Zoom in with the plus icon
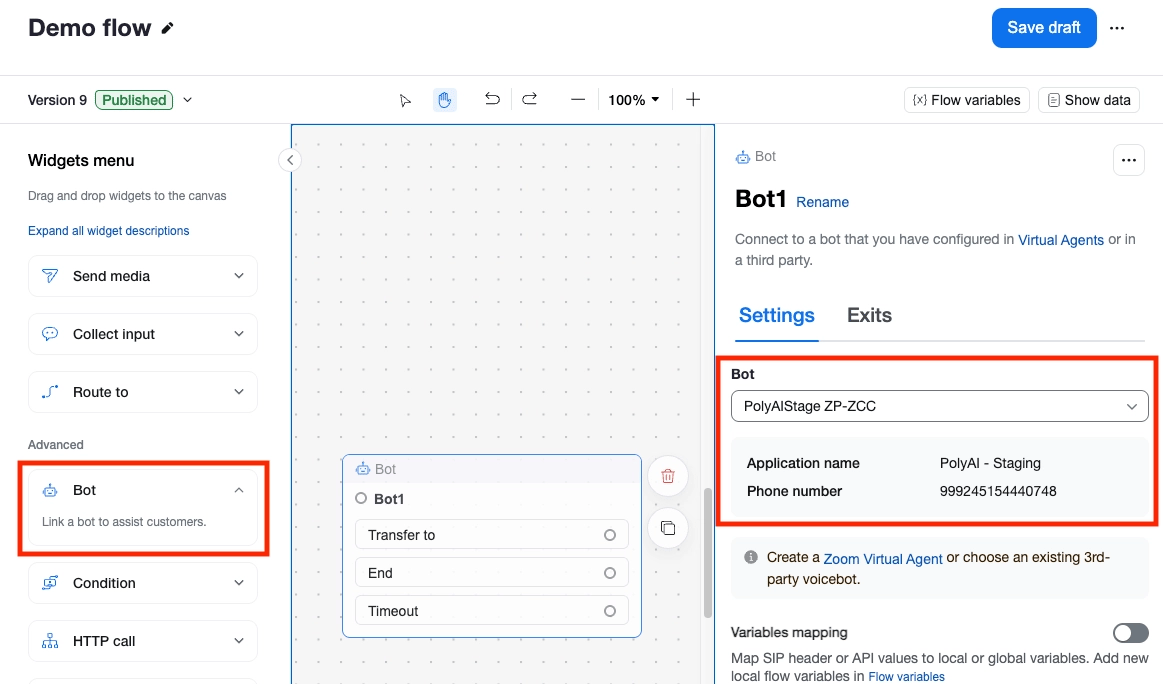Viewport: 1163px width, 684px height. [693, 99]
